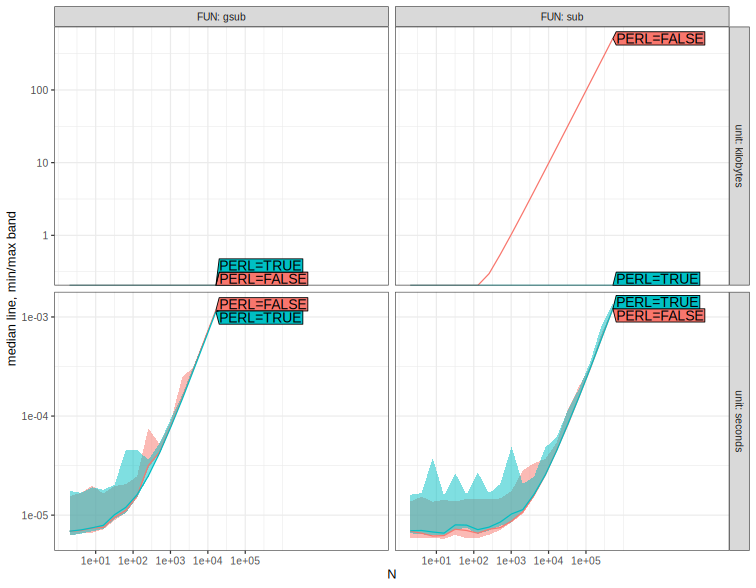Click the "1e-03" seconds y-axis tick label
This screenshot has height=588, width=756.
[35, 317]
